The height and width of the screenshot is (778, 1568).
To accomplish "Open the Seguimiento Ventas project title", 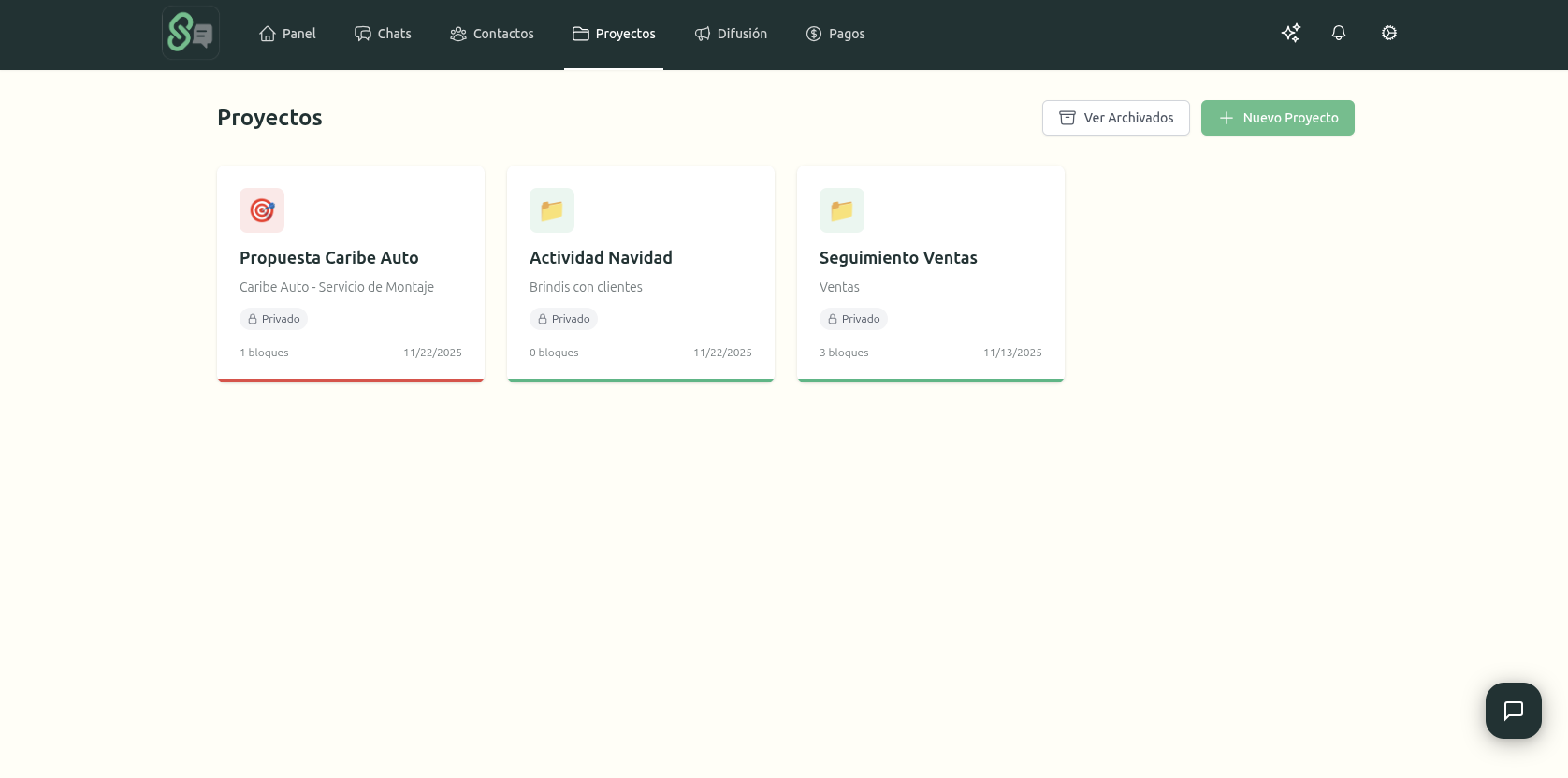I will [898, 258].
